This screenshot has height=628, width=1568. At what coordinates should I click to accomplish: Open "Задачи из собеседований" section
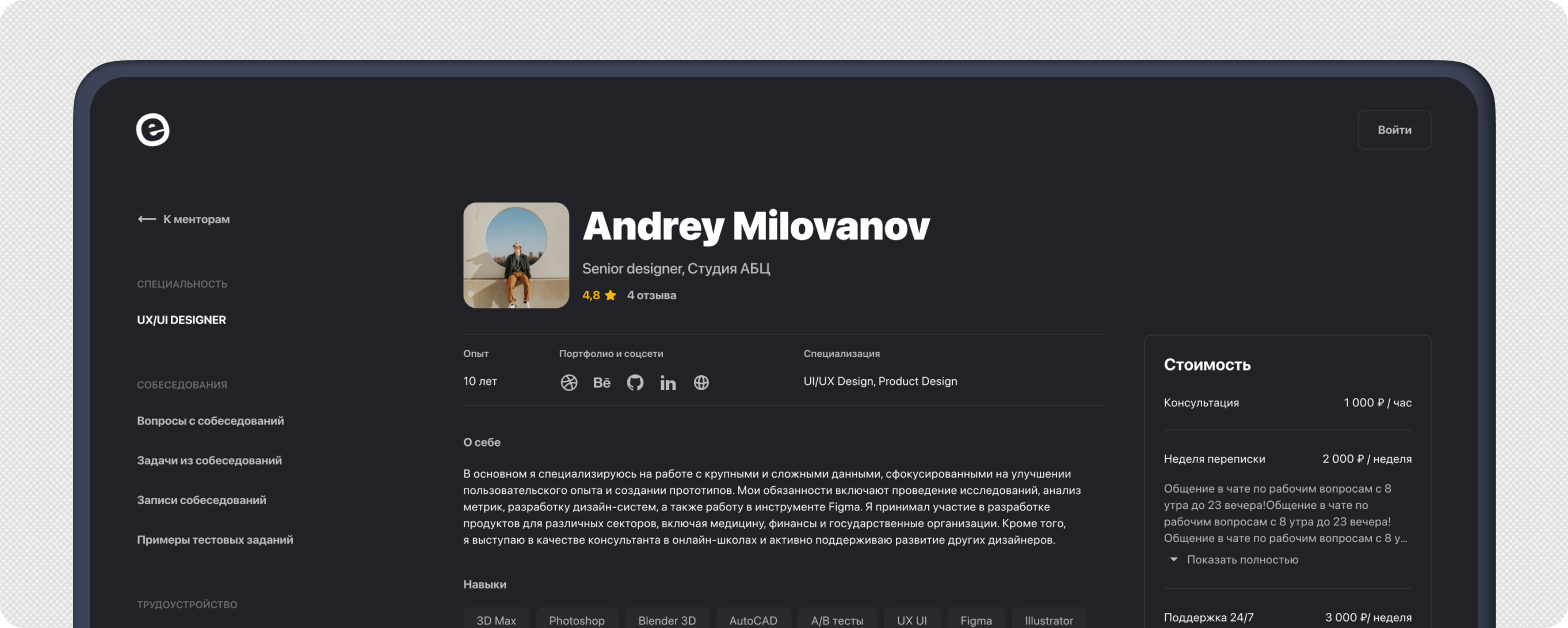[x=209, y=461]
